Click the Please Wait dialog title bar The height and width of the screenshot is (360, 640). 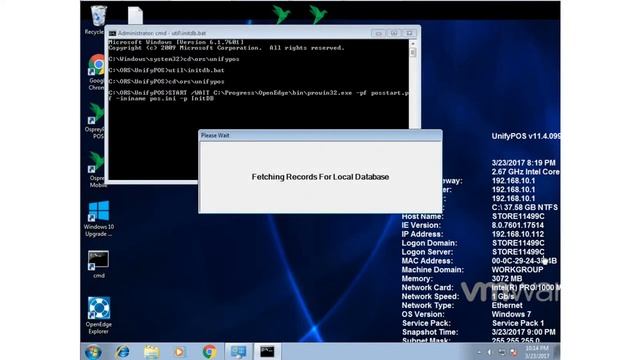coord(320,136)
